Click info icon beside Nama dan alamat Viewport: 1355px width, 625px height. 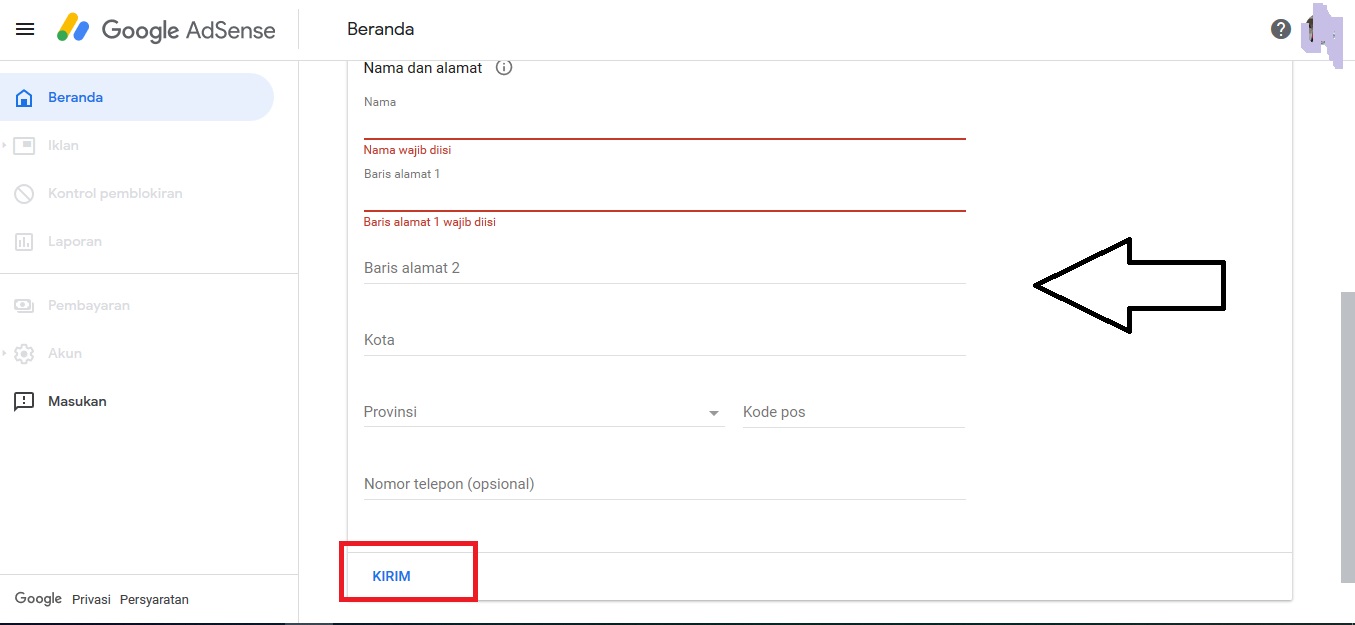504,68
